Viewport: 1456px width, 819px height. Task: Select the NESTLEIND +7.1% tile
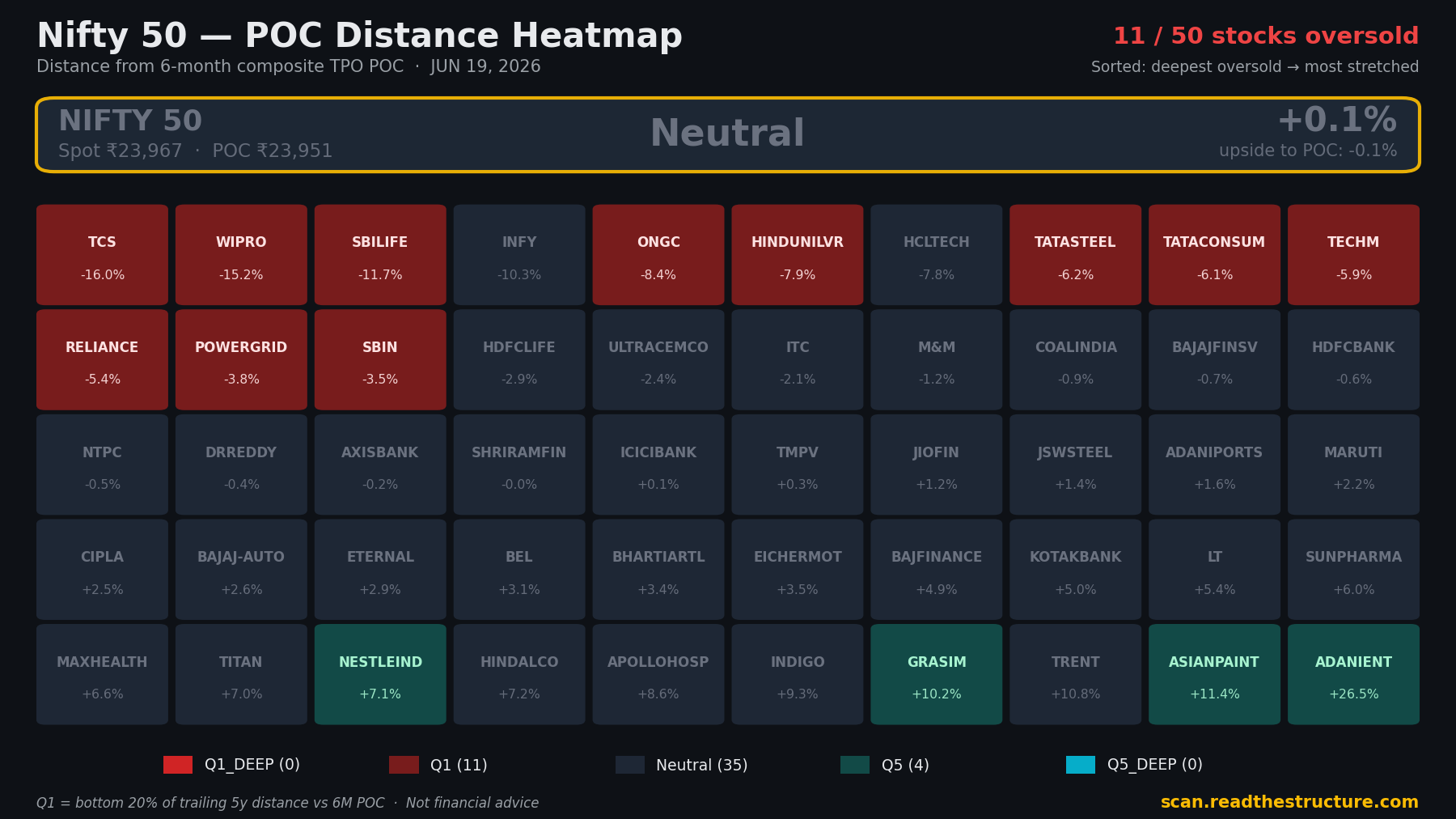pyautogui.click(x=380, y=674)
